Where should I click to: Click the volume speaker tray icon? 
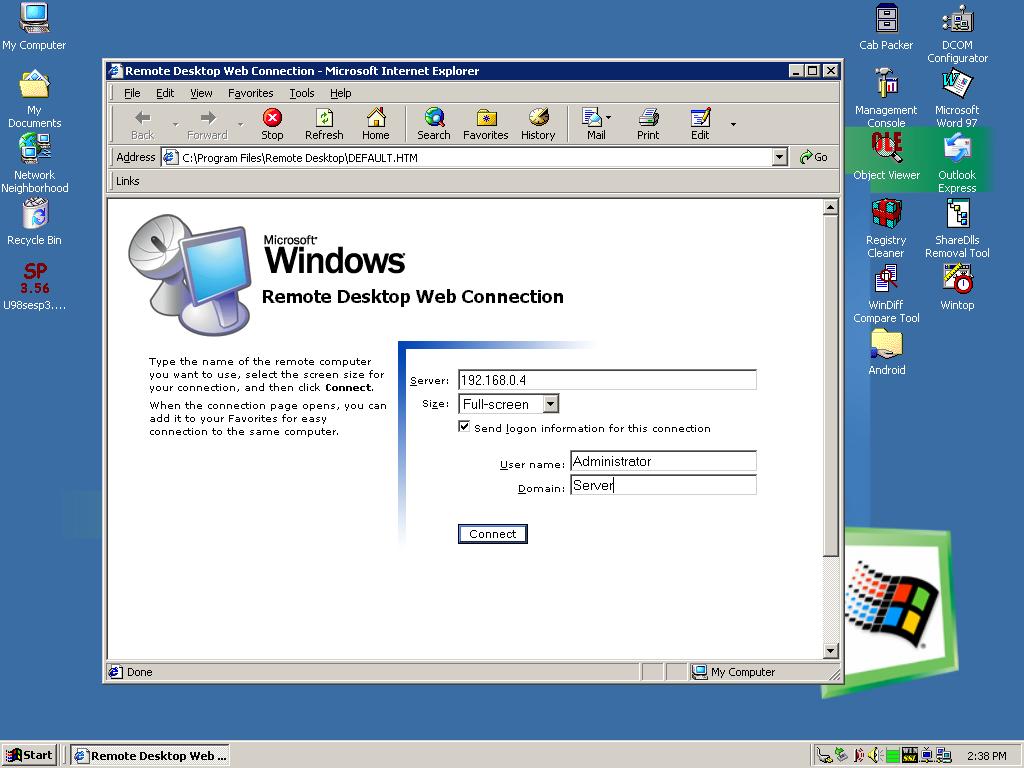tap(875, 756)
